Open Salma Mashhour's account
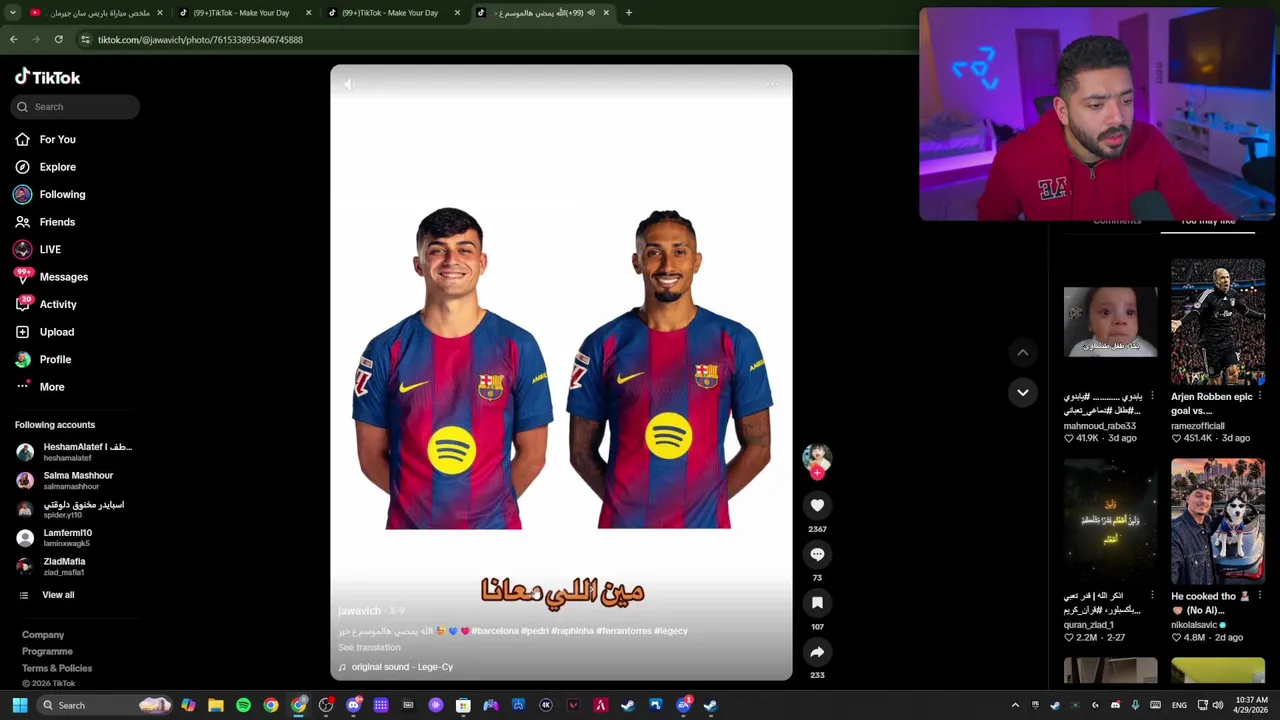The image size is (1280, 720). point(66,480)
